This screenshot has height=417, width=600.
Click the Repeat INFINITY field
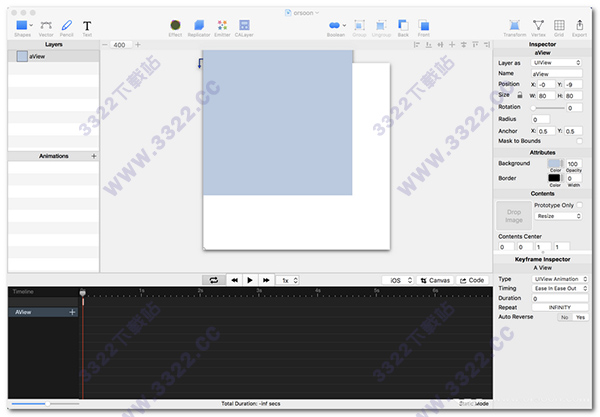click(560, 307)
